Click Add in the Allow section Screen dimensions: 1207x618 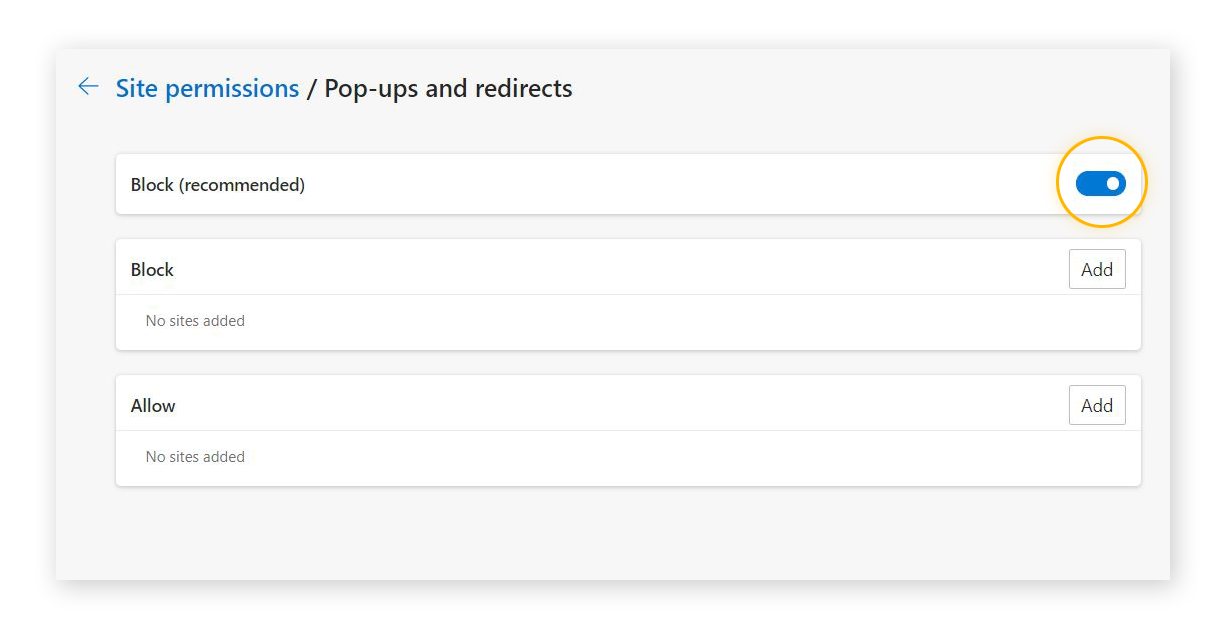[x=1097, y=405]
